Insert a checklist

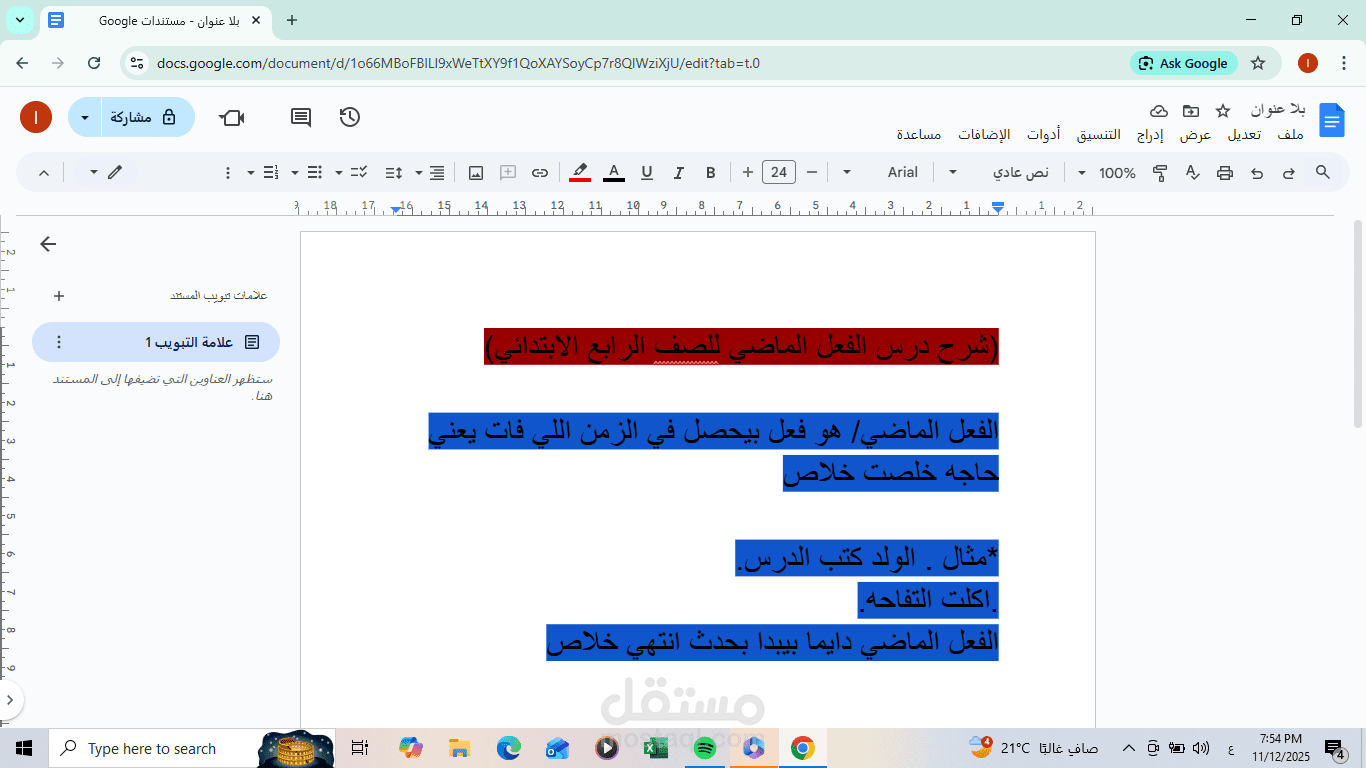[x=359, y=173]
